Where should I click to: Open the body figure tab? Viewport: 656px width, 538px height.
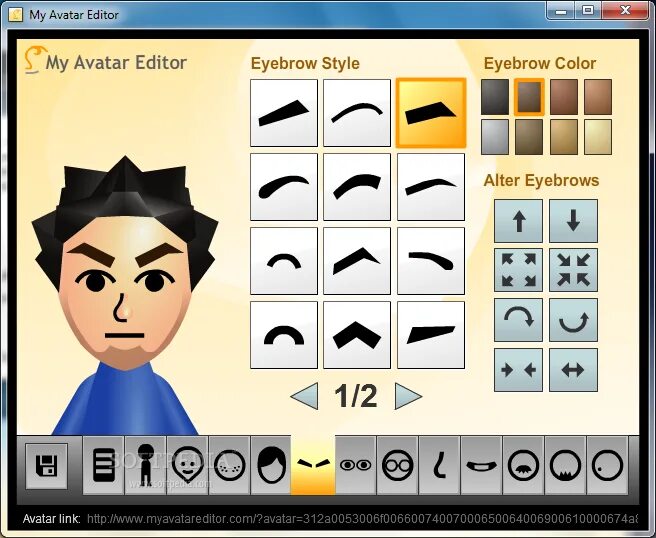[x=145, y=465]
